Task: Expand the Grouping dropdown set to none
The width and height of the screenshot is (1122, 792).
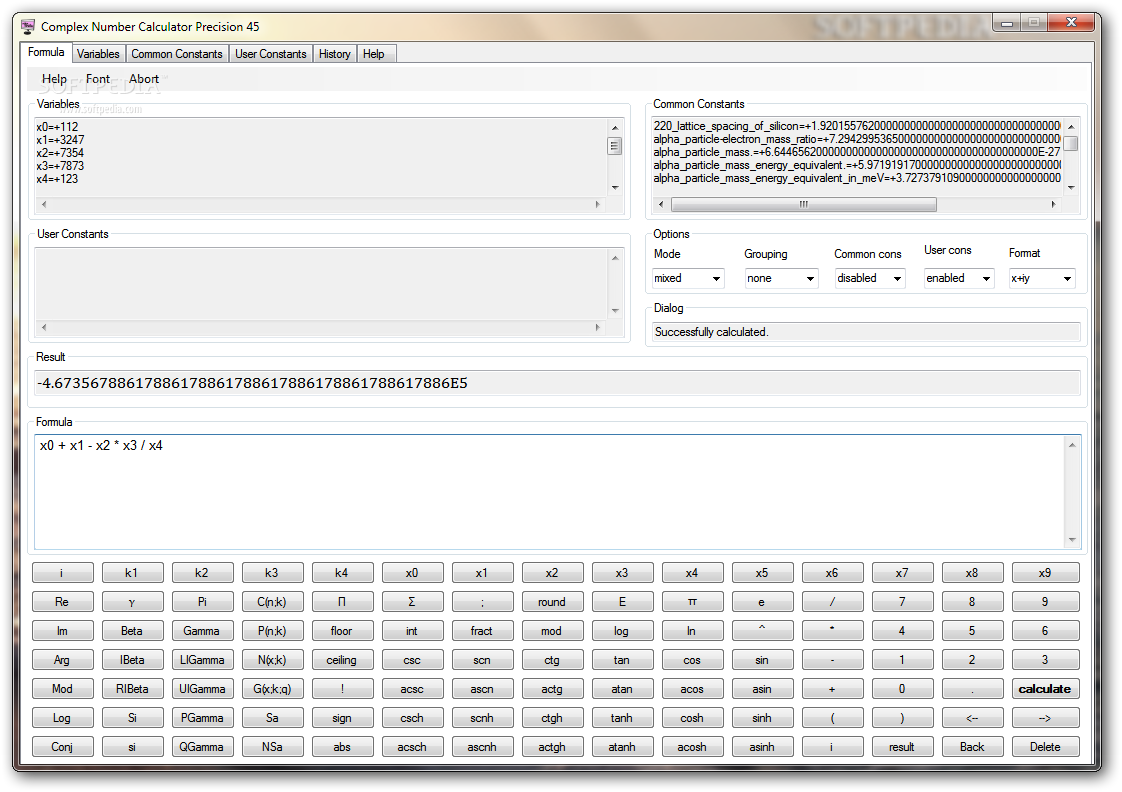Action: tap(781, 278)
